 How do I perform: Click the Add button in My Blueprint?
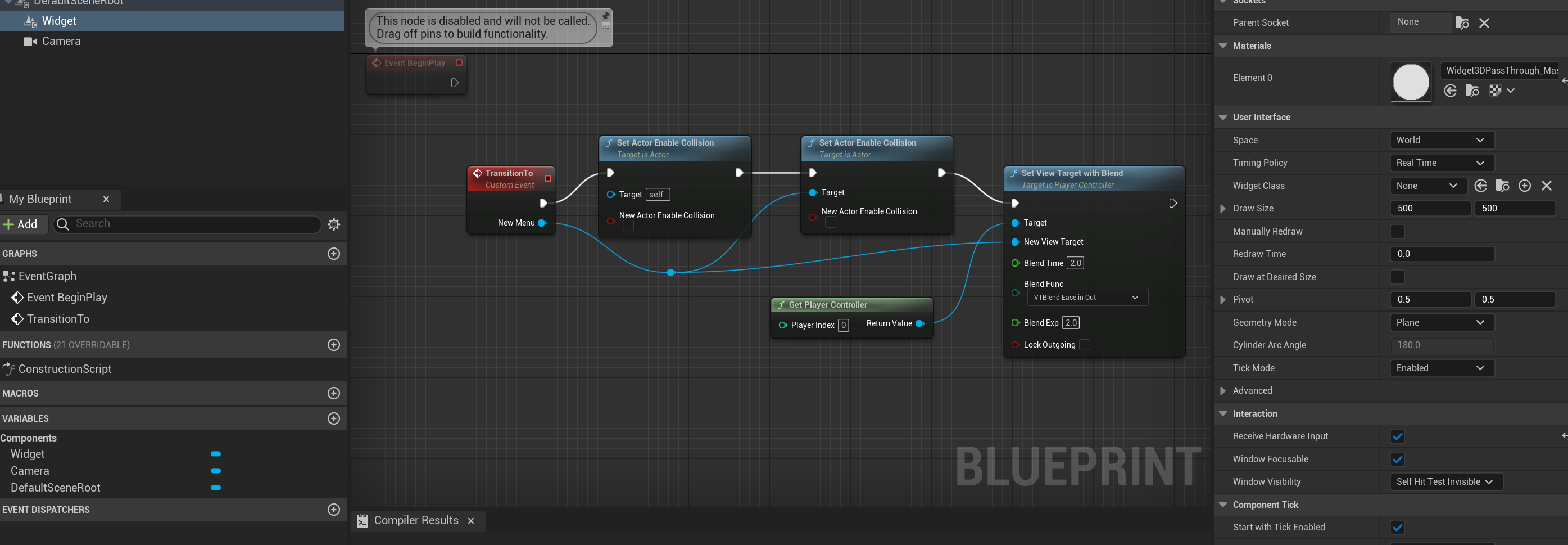tap(21, 224)
